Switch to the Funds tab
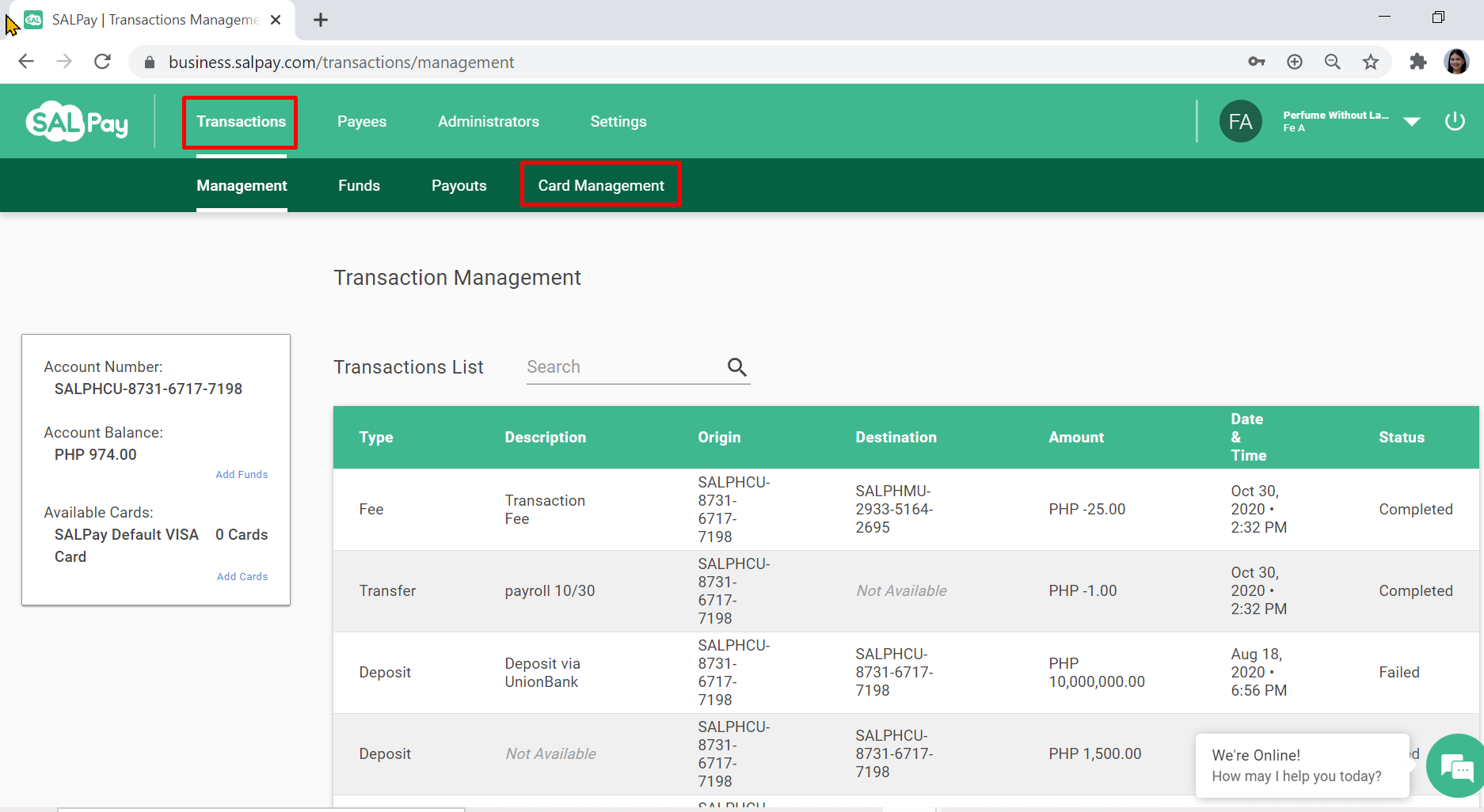The height and width of the screenshot is (812, 1484). pos(360,186)
